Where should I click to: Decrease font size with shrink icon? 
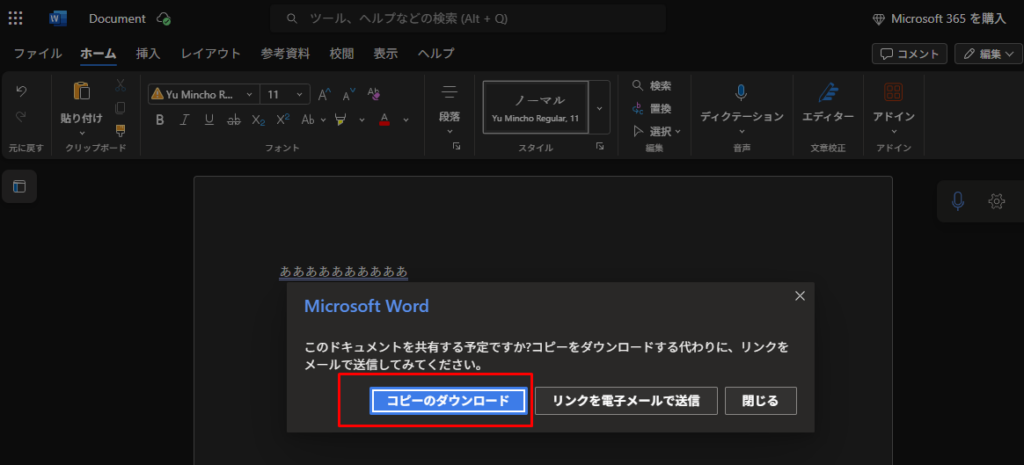click(x=349, y=95)
